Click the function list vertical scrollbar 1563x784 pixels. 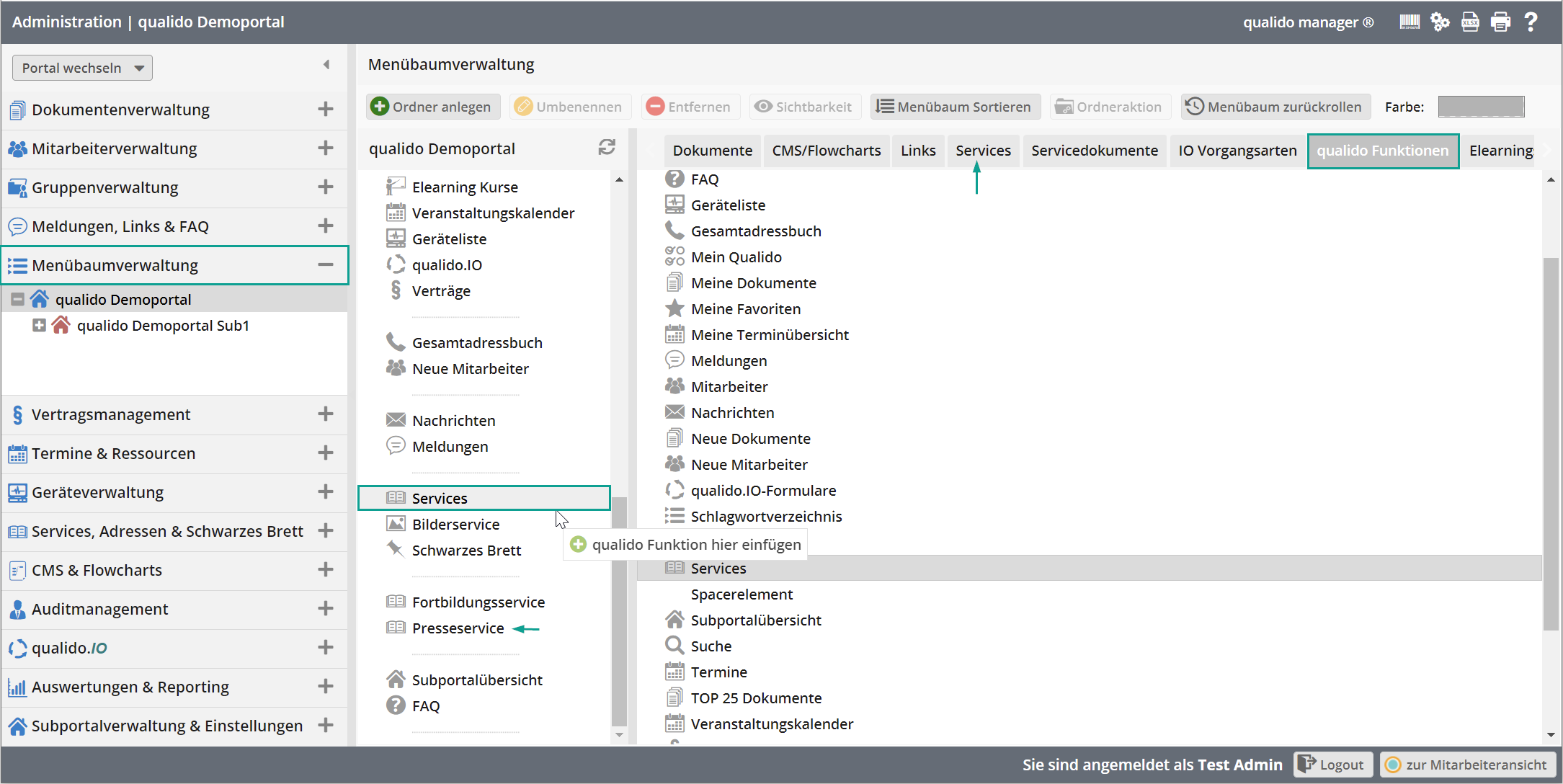[1551, 443]
